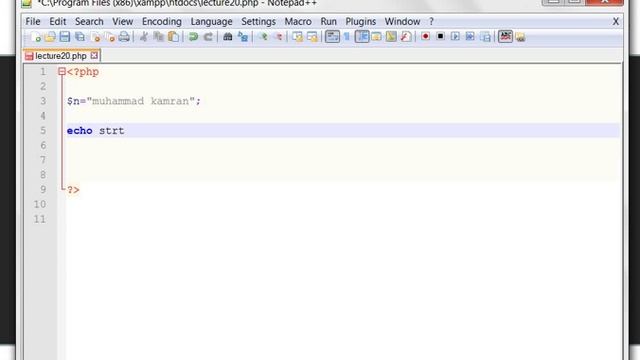Stop macro recording with black square

tap(440, 37)
